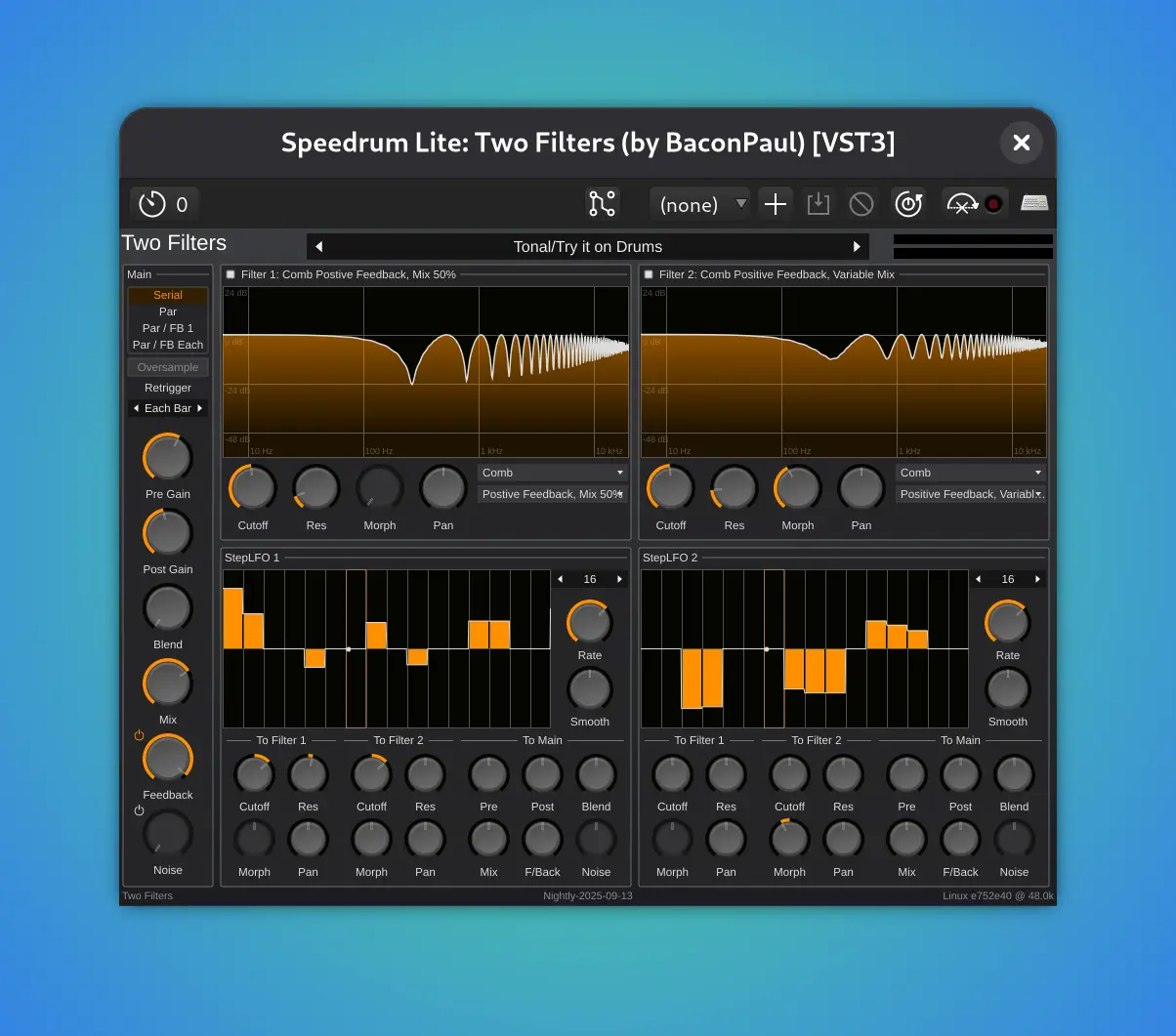Open Filter 1 Postive Feedback, Mix 50% dropdown
Screen dimensions: 1176x1036
[x=553, y=494]
